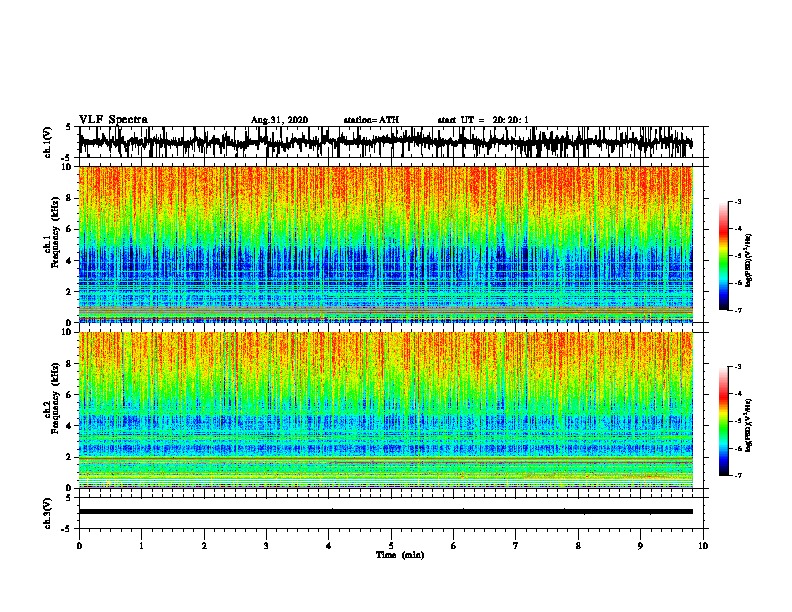Screen dimensions: 792x612
Task: Click the ch.3 voltage black trace
Action: tap(386, 512)
